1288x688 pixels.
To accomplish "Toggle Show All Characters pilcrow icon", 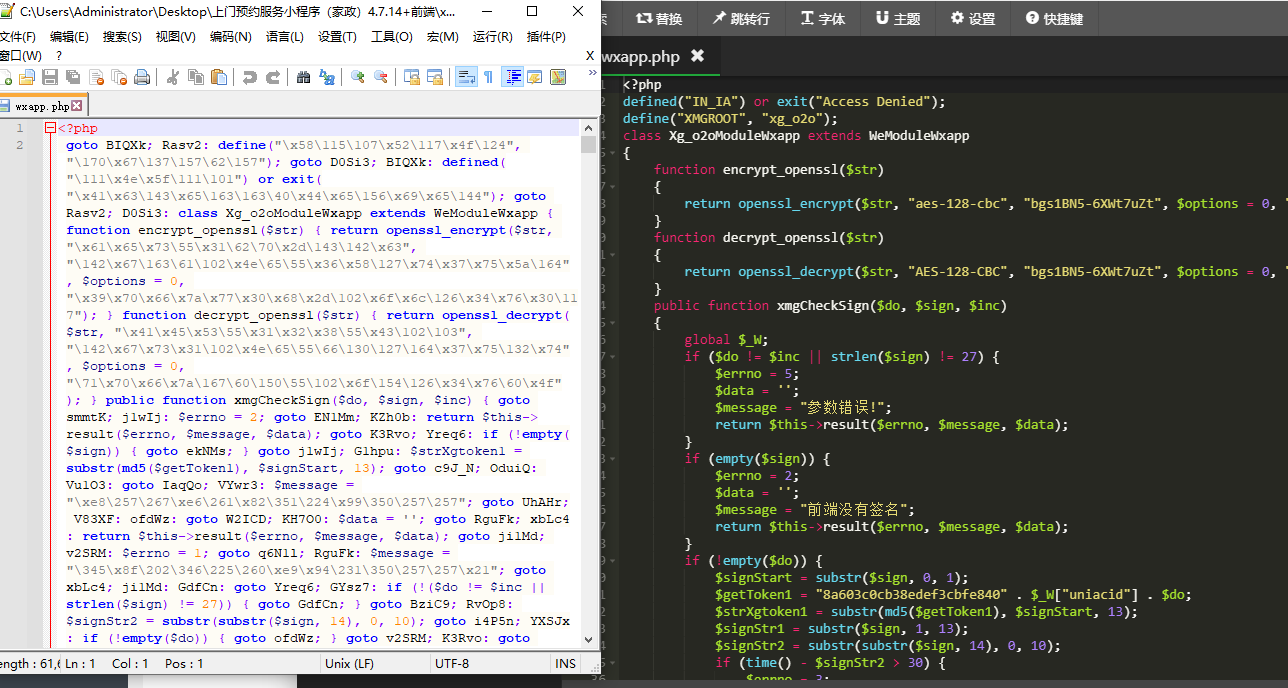I will coord(488,77).
